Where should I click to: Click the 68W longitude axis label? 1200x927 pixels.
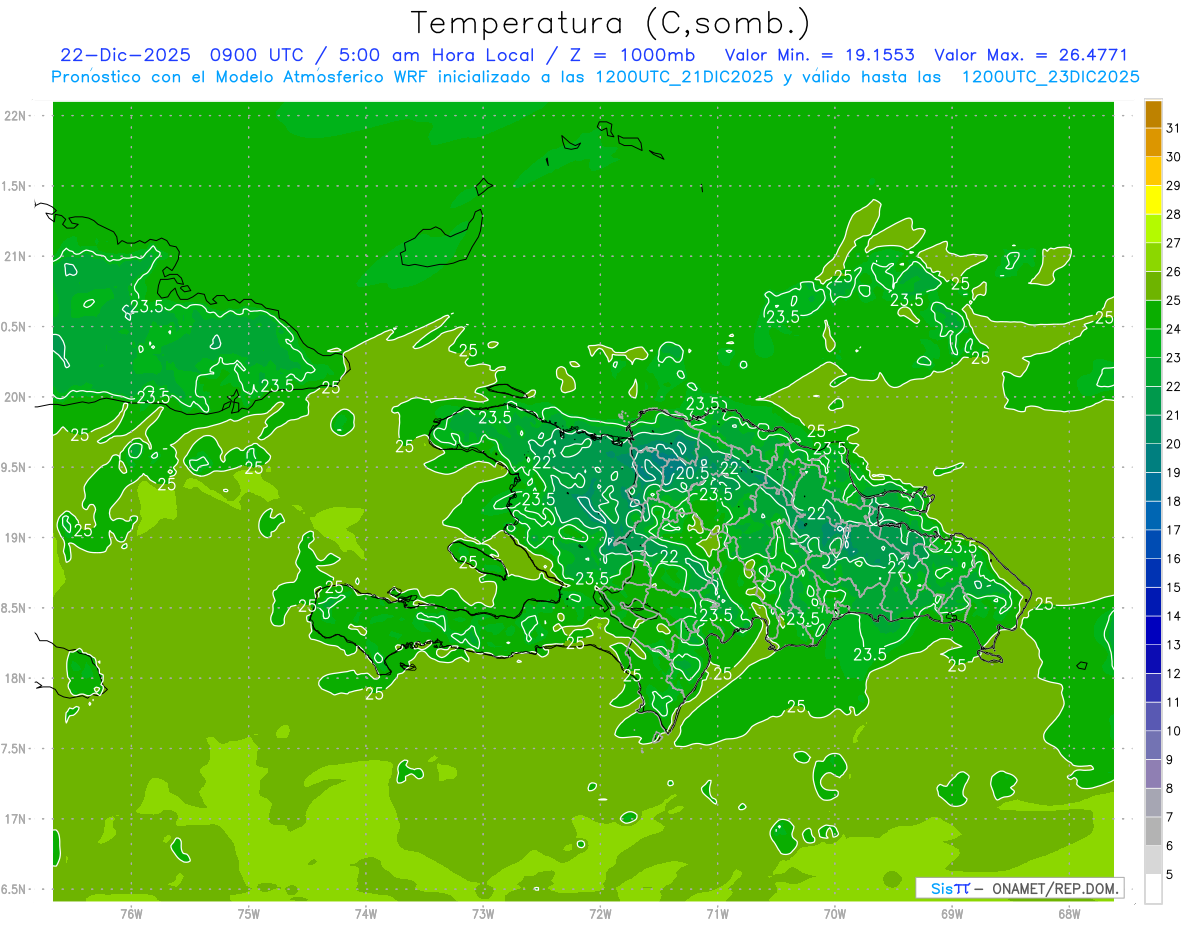click(x=1069, y=913)
